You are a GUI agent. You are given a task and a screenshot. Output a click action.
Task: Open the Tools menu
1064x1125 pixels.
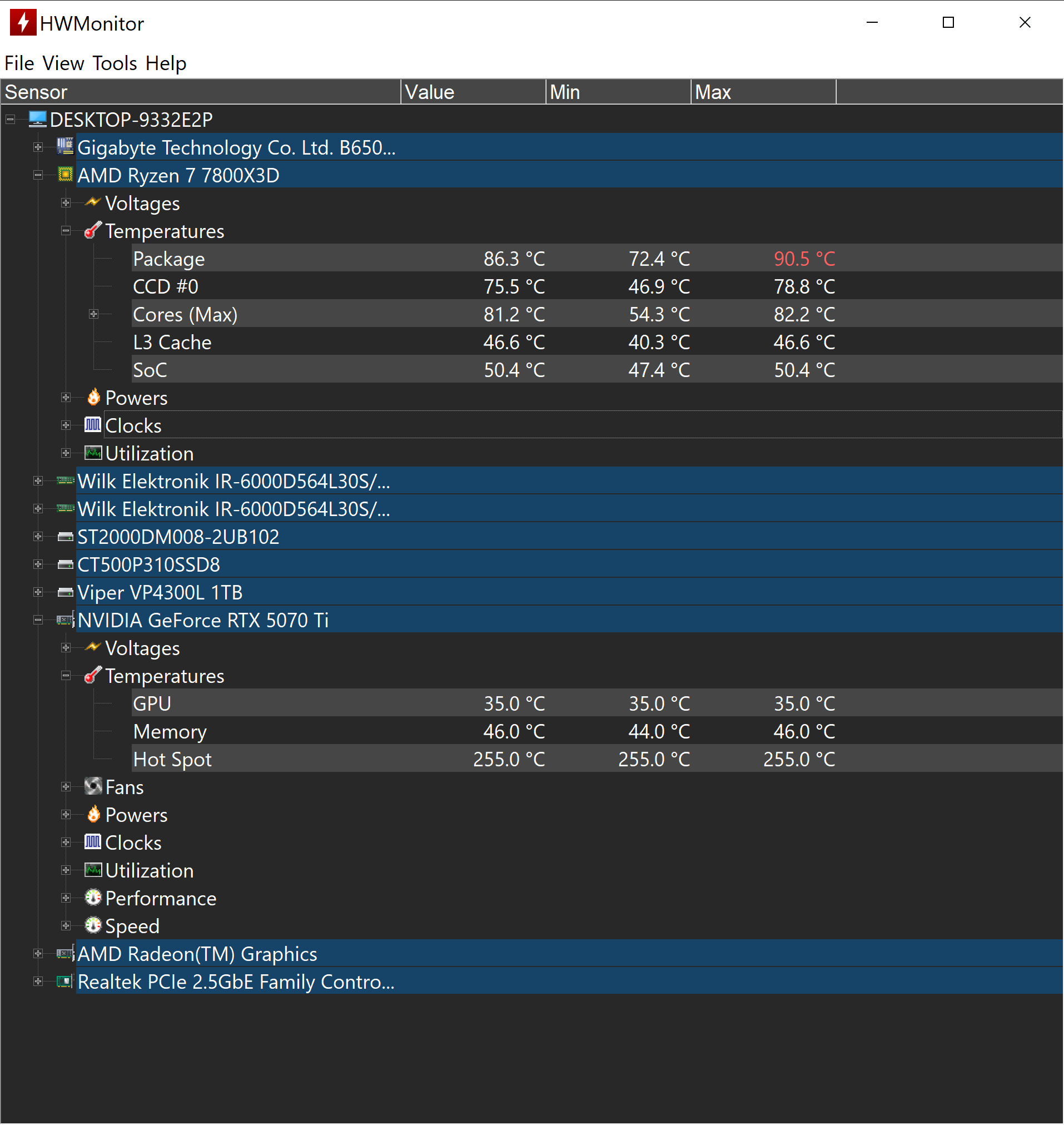tap(115, 63)
